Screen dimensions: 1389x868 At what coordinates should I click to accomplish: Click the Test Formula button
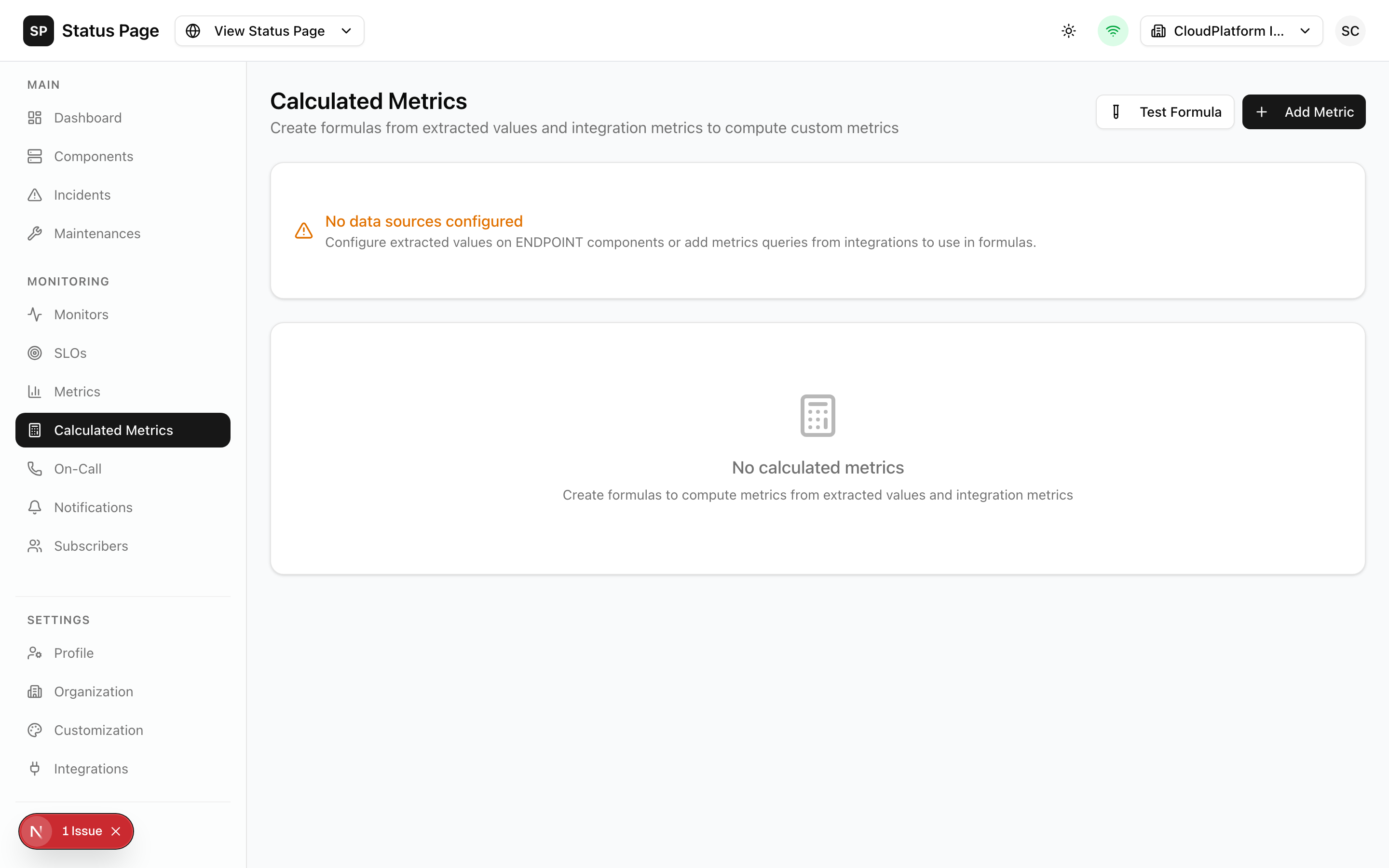coord(1165,111)
